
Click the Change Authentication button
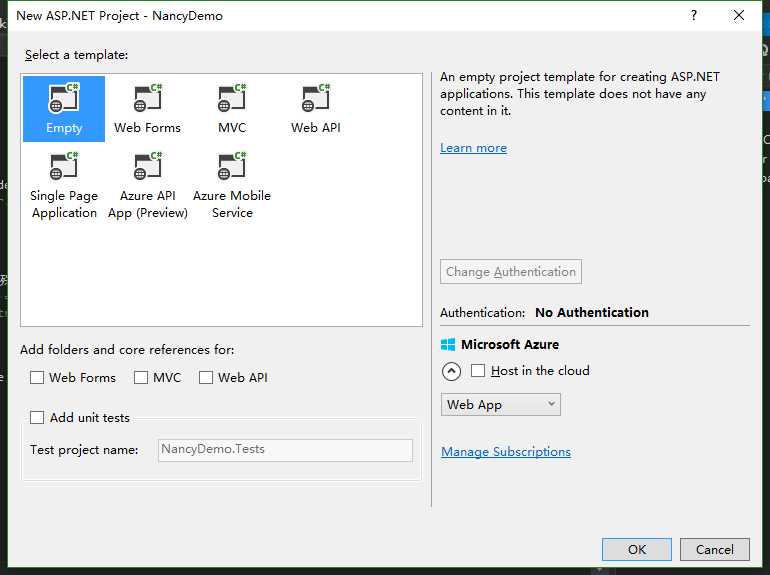[511, 272]
